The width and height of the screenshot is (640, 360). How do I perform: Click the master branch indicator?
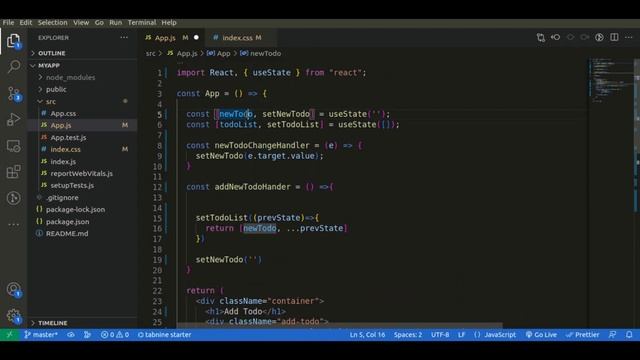coord(41,335)
